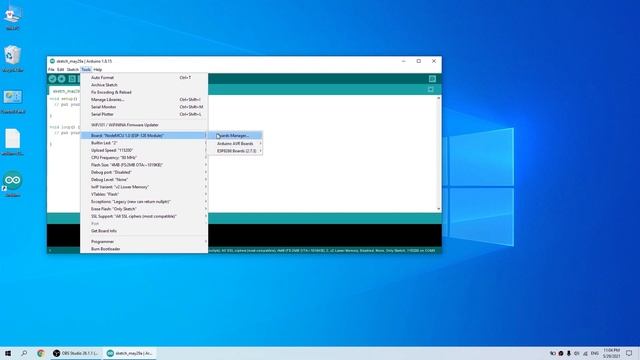Open the This PC desktop icon
640x360 pixels.
(12, 18)
